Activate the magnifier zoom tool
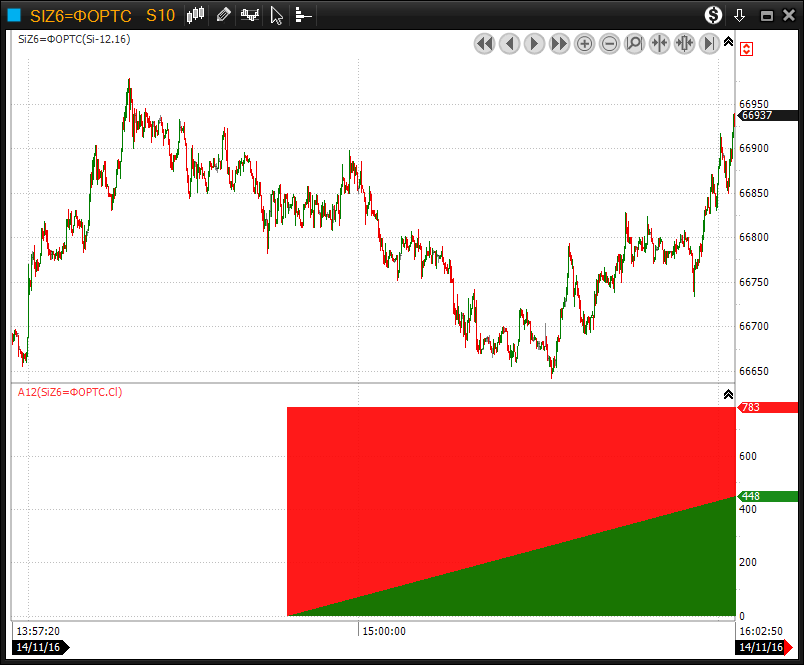Image resolution: width=804 pixels, height=665 pixels. pos(634,43)
